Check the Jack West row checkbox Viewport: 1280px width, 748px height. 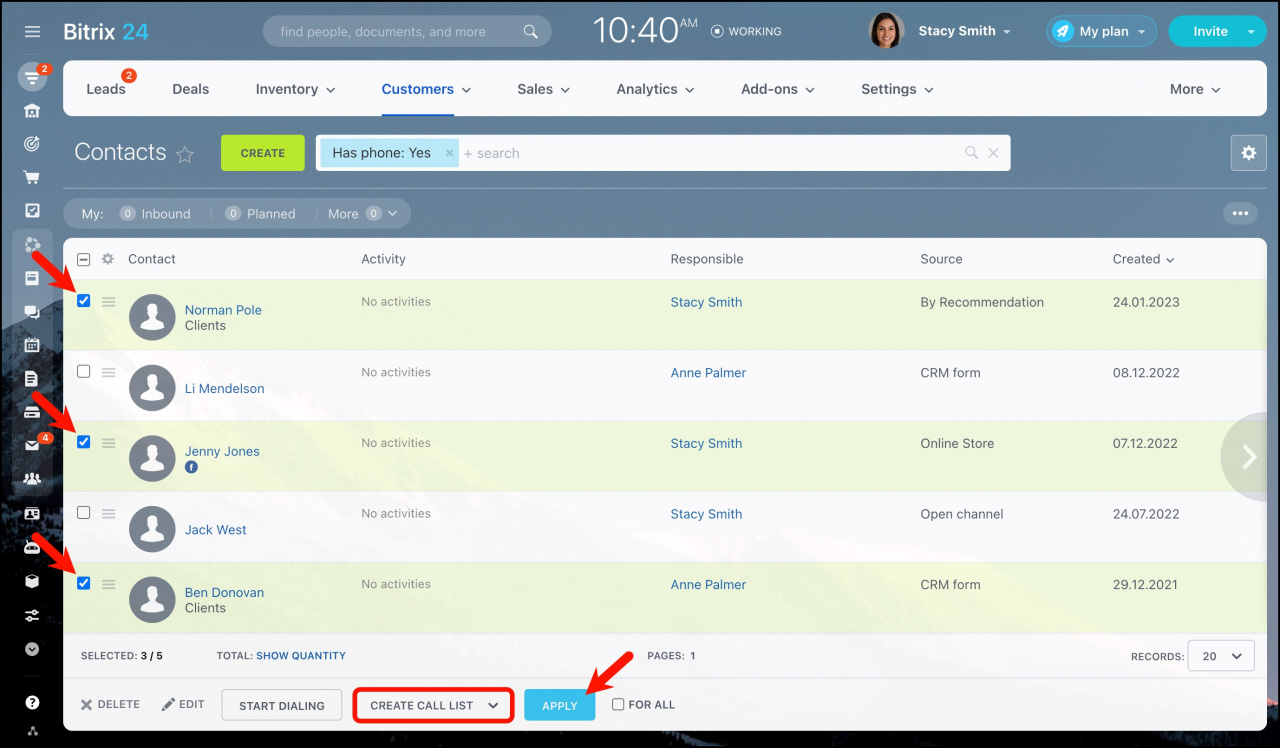coord(83,513)
